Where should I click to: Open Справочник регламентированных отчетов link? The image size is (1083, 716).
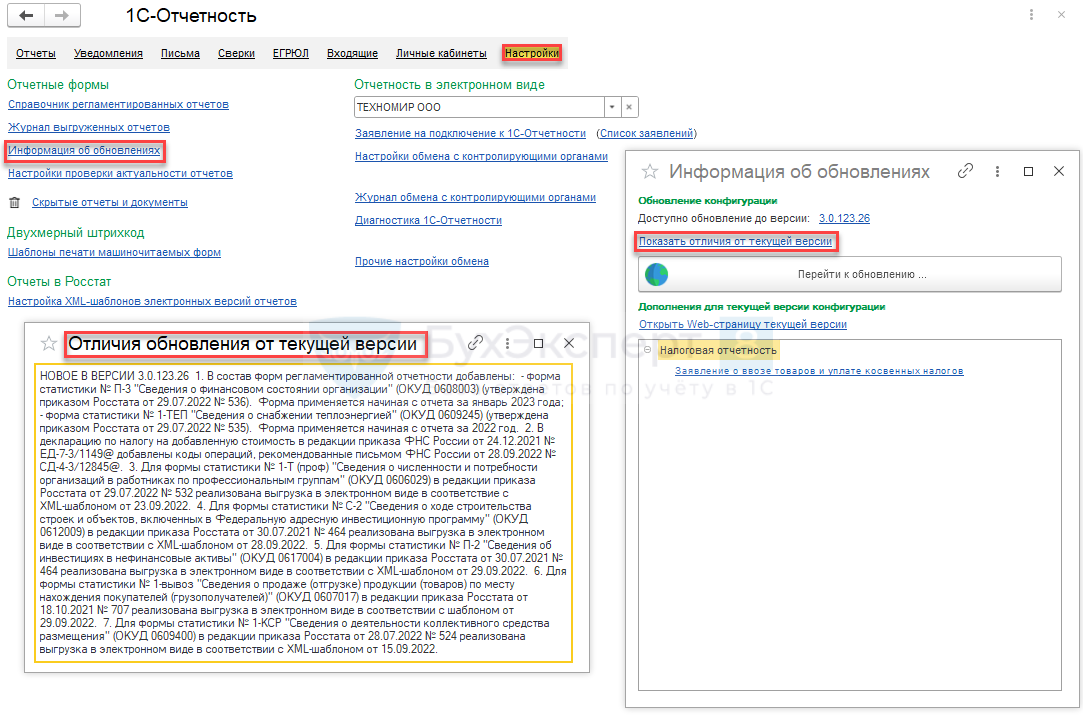pyautogui.click(x=118, y=104)
